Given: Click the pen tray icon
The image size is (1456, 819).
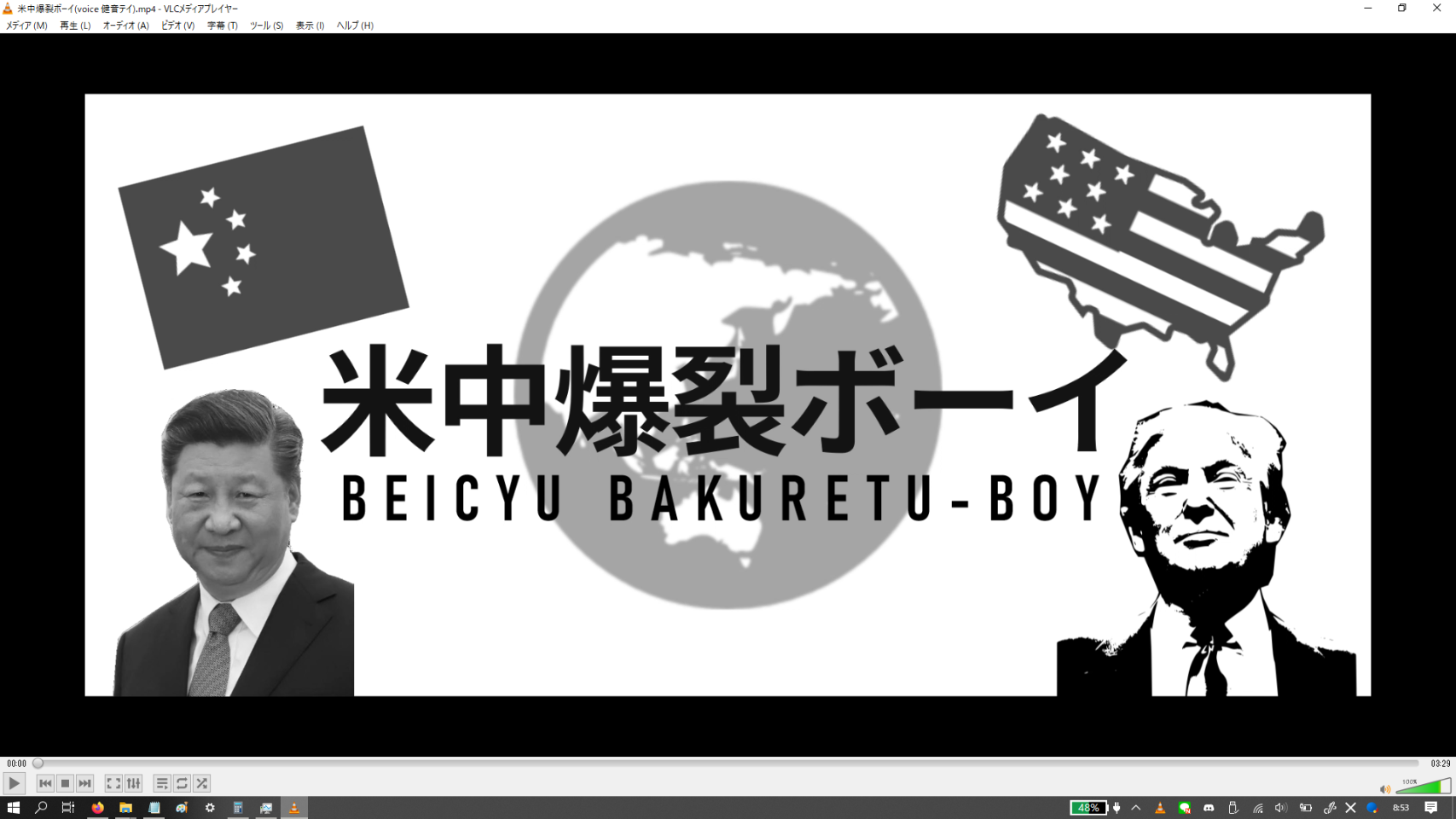Looking at the screenshot, I should (x=1329, y=808).
